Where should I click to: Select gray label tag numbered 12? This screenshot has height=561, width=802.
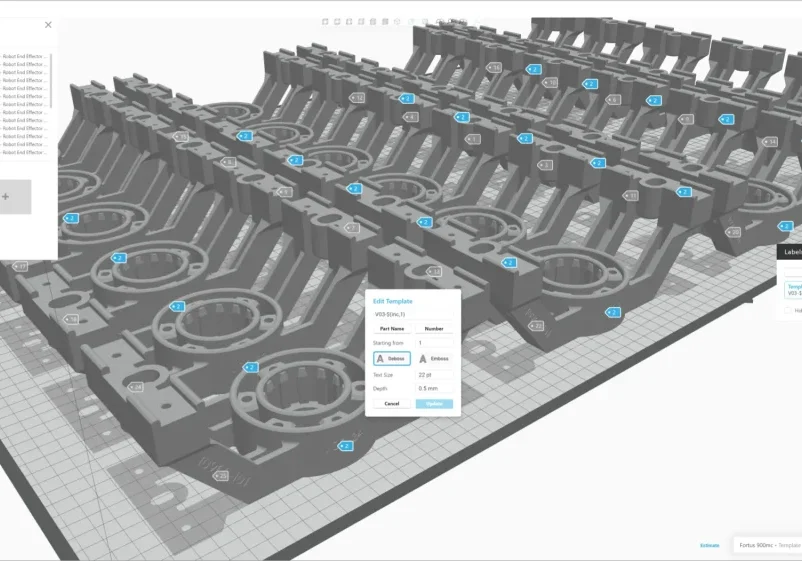tap(357, 97)
